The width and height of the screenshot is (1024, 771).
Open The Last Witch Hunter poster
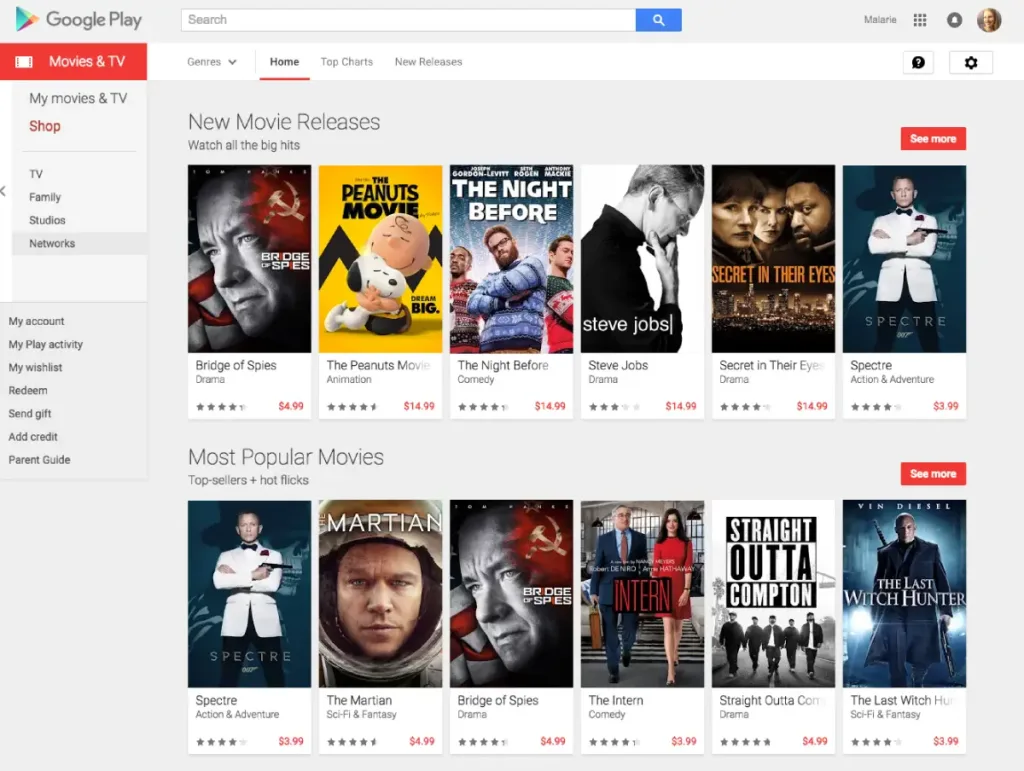[x=904, y=593]
